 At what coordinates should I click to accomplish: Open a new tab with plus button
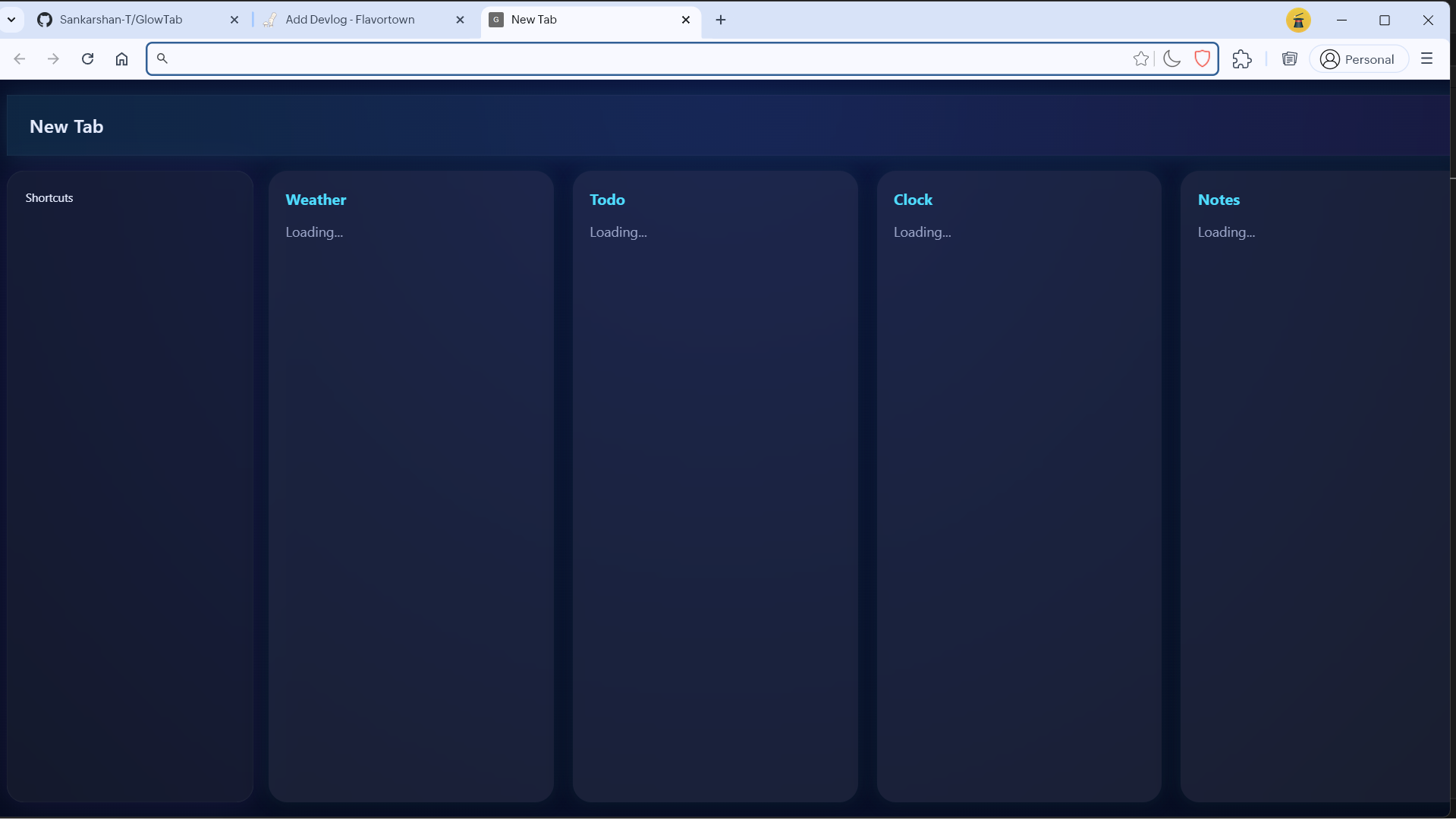pos(721,20)
